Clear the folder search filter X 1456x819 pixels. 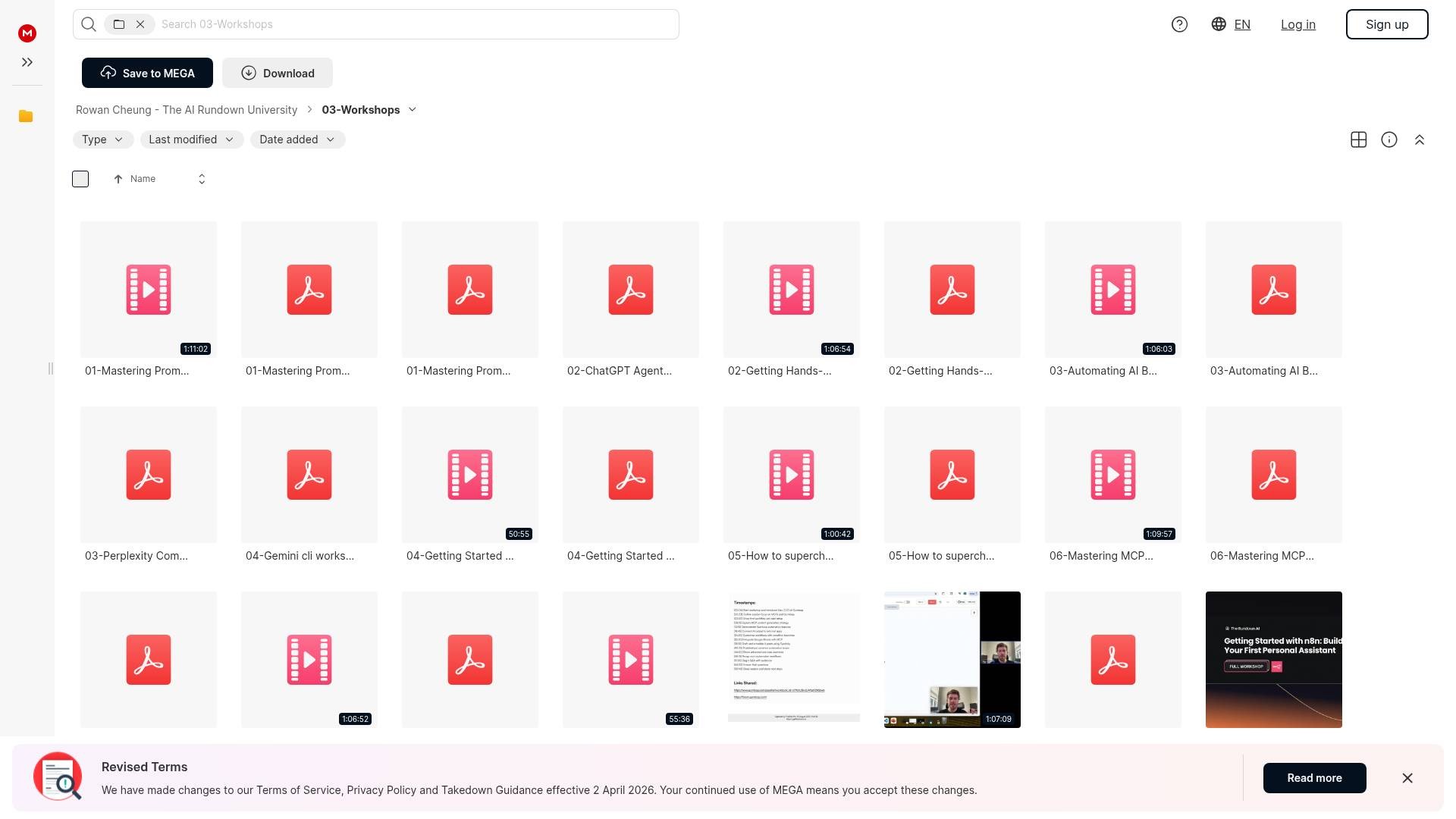click(x=140, y=24)
